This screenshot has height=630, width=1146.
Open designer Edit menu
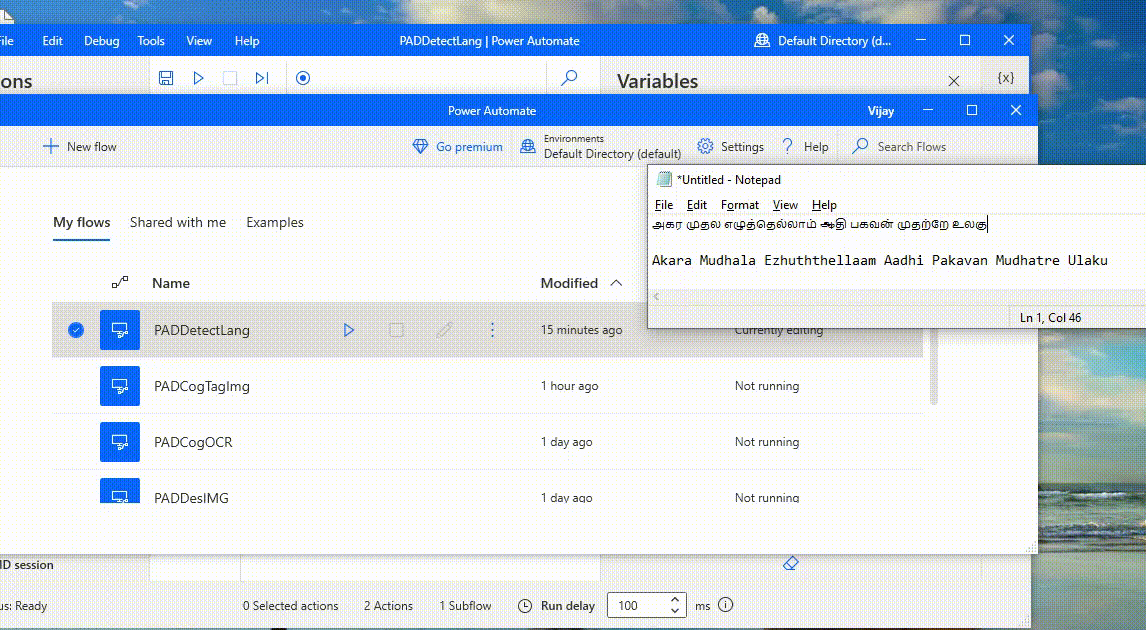click(x=52, y=41)
